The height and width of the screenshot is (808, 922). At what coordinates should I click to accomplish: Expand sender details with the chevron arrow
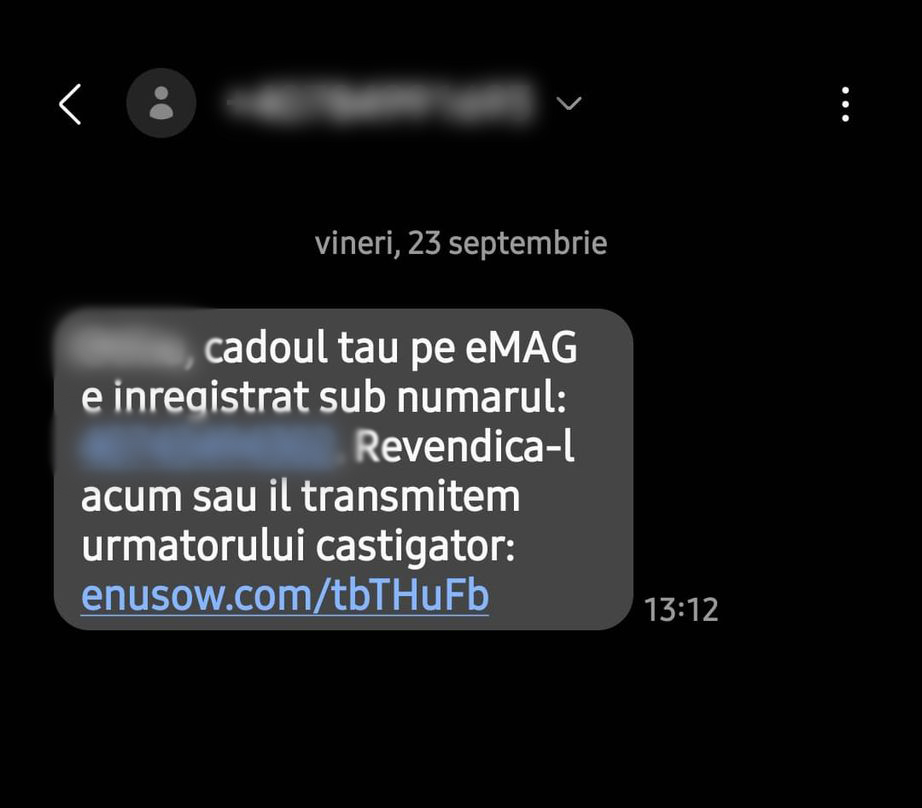pyautogui.click(x=569, y=103)
